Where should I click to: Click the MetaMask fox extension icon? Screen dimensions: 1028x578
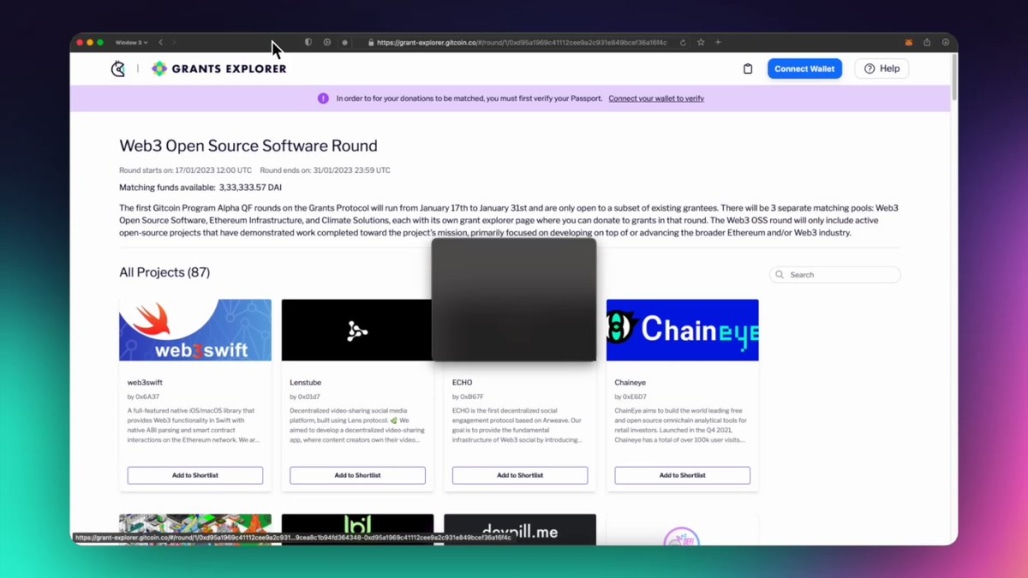(x=909, y=43)
